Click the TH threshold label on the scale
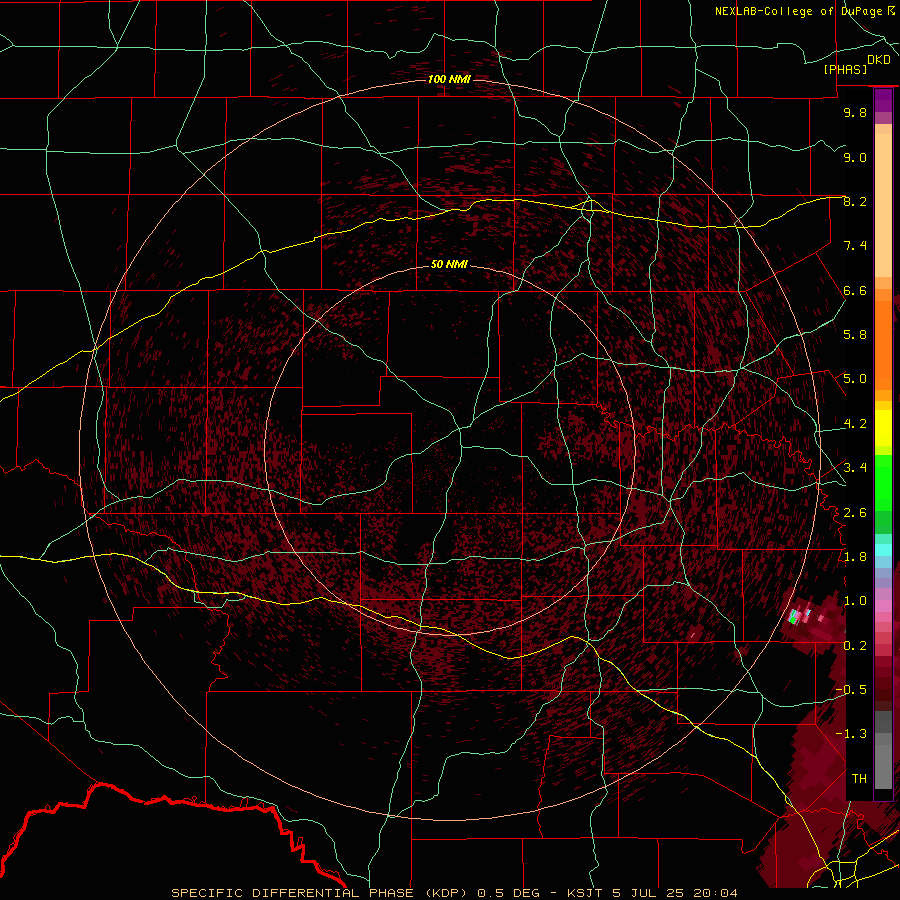The height and width of the screenshot is (900, 900). pyautogui.click(x=859, y=779)
